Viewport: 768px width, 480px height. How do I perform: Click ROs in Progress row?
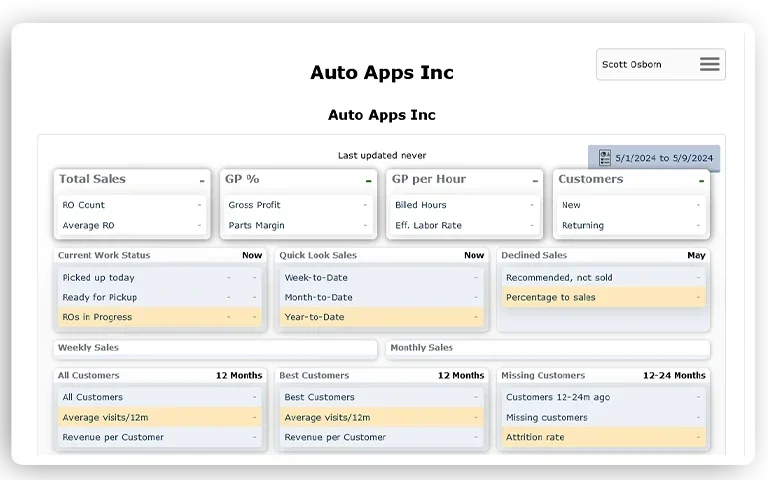(x=160, y=317)
